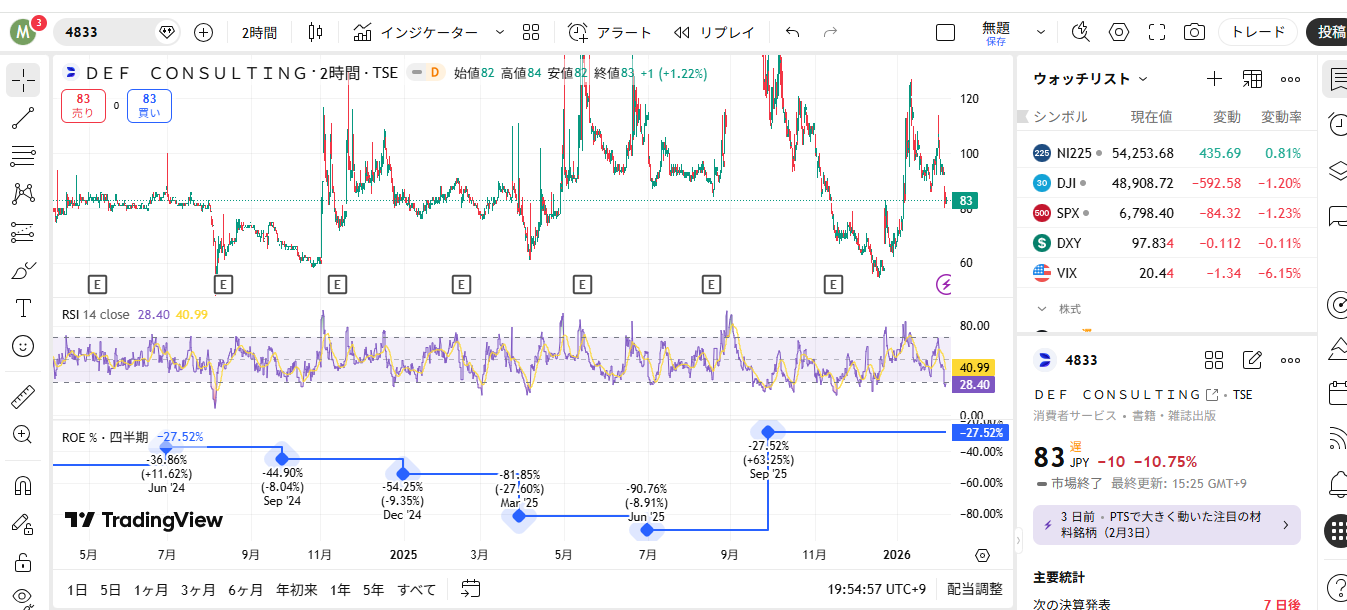This screenshot has width=1347, height=610.
Task: Open the candlestick chart type selector
Action: 316,32
